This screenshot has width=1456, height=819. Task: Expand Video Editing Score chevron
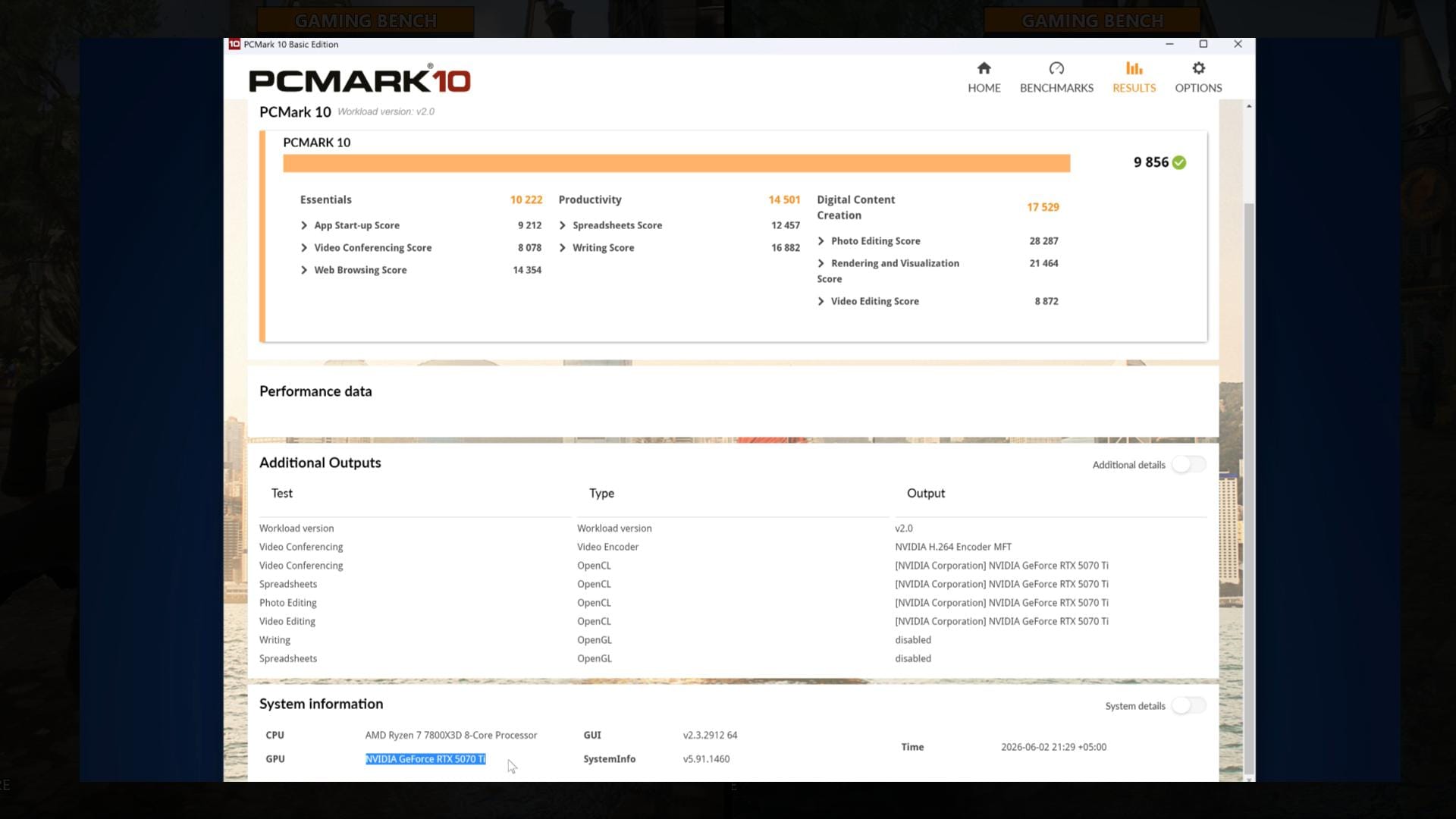click(821, 301)
